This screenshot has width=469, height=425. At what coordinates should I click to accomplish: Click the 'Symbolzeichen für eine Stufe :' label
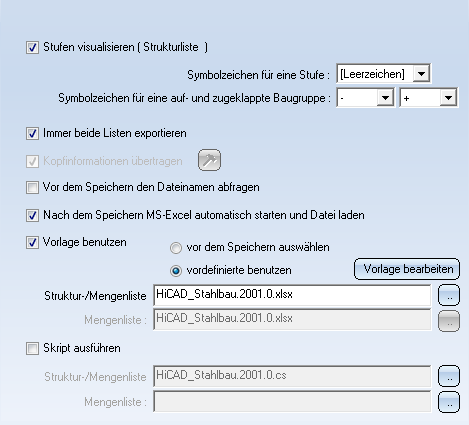tap(258, 75)
